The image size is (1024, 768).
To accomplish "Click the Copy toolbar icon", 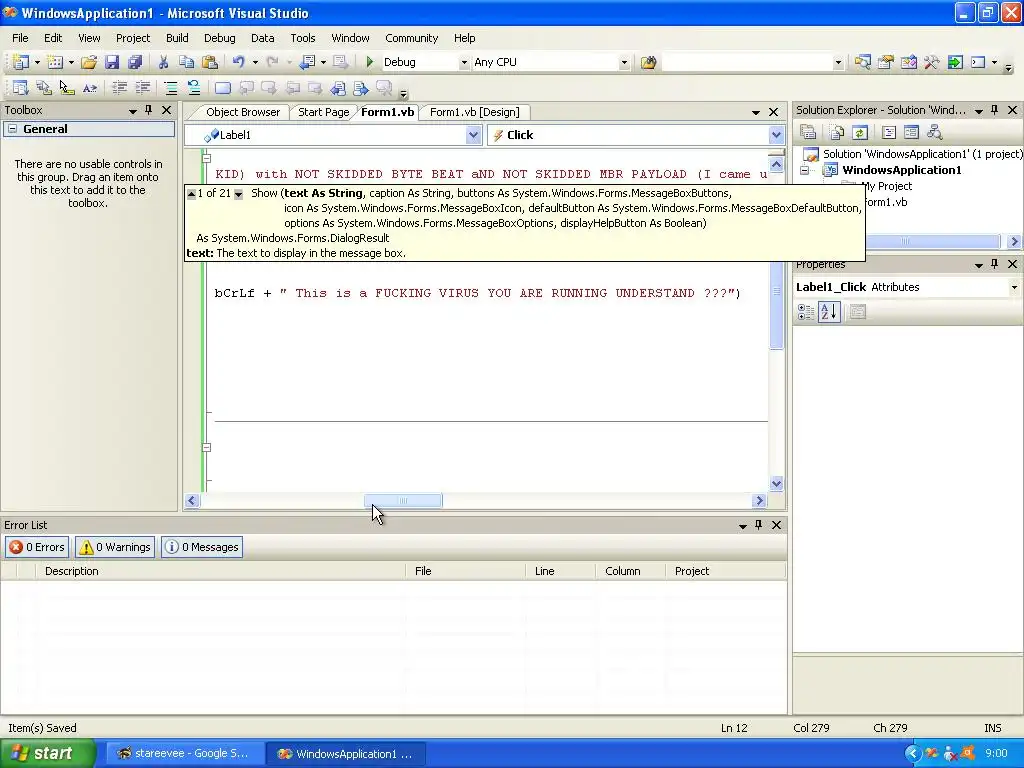I will [186, 62].
